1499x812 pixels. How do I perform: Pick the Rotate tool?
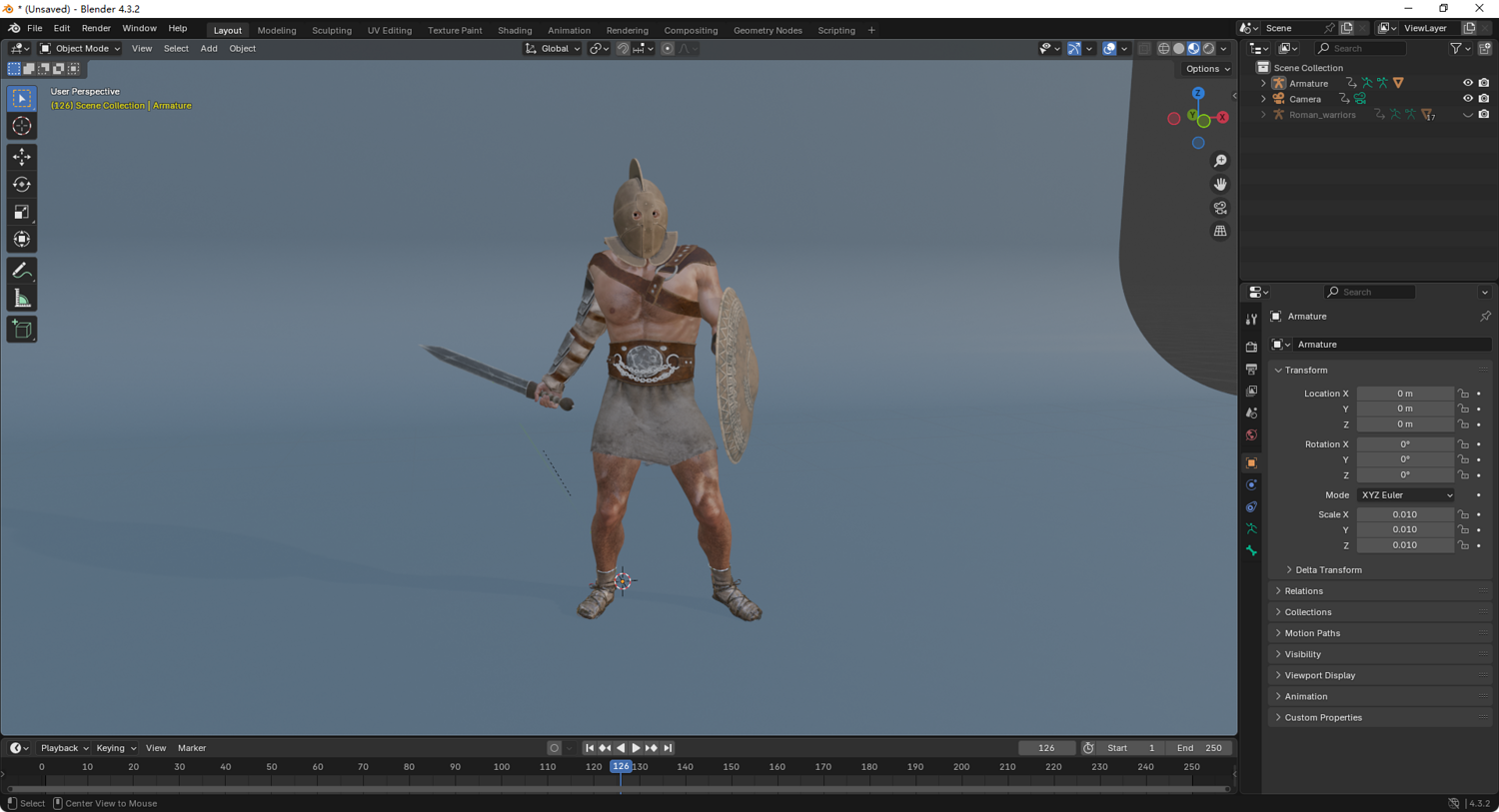click(22, 184)
